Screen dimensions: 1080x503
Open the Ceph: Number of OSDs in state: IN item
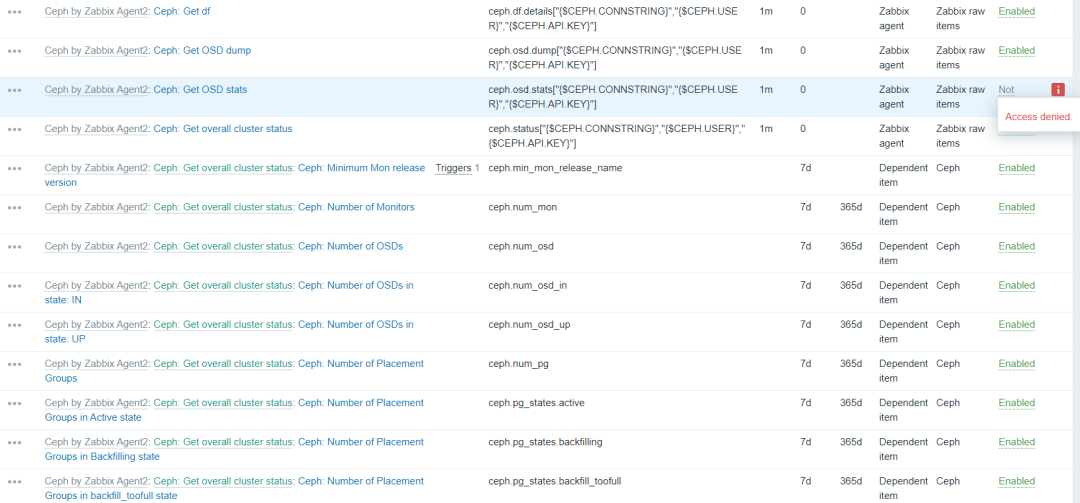tap(229, 292)
